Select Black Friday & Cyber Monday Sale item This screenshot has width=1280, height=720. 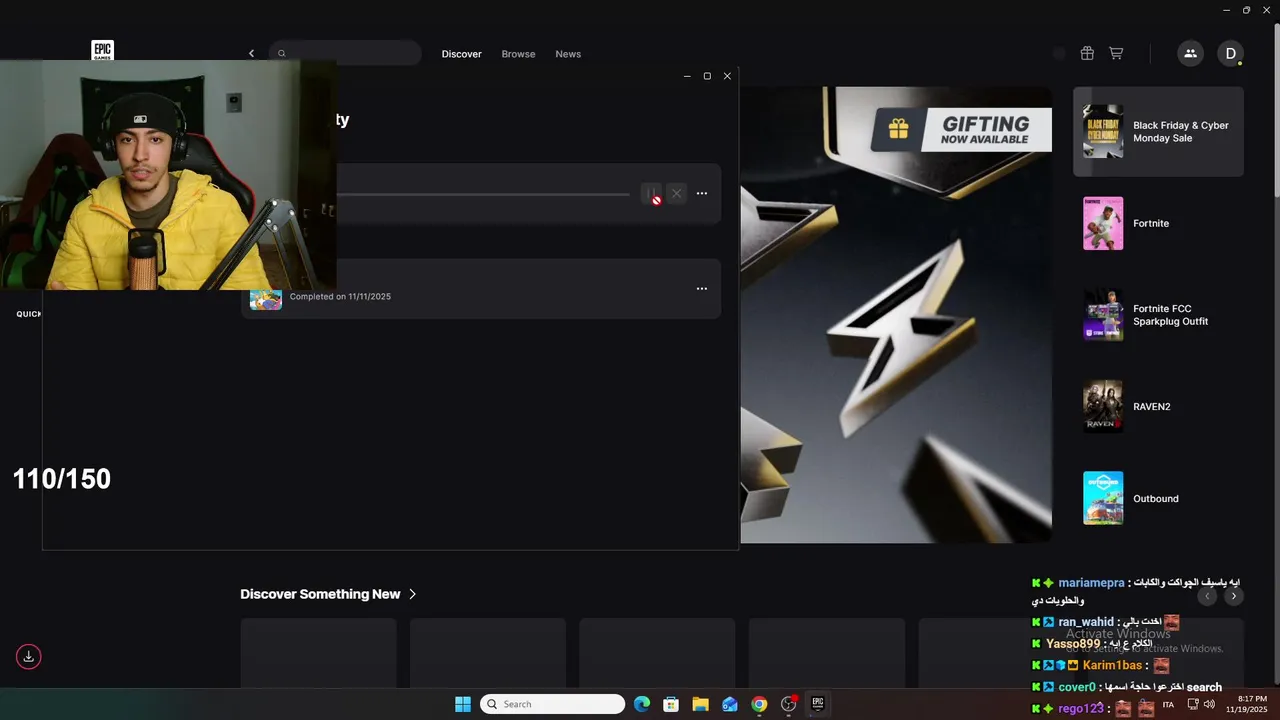(1158, 132)
